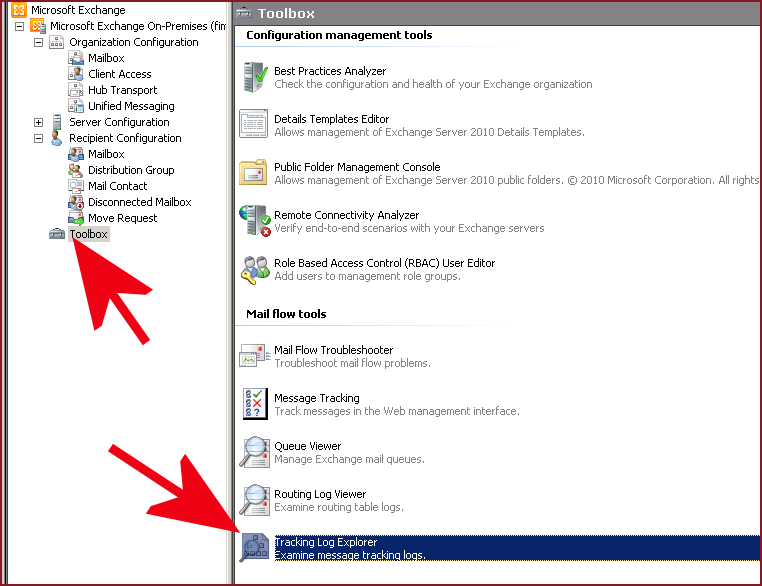Screen dimensions: 762x586
Task: Click the Distribution Group icon
Action: click(x=76, y=170)
